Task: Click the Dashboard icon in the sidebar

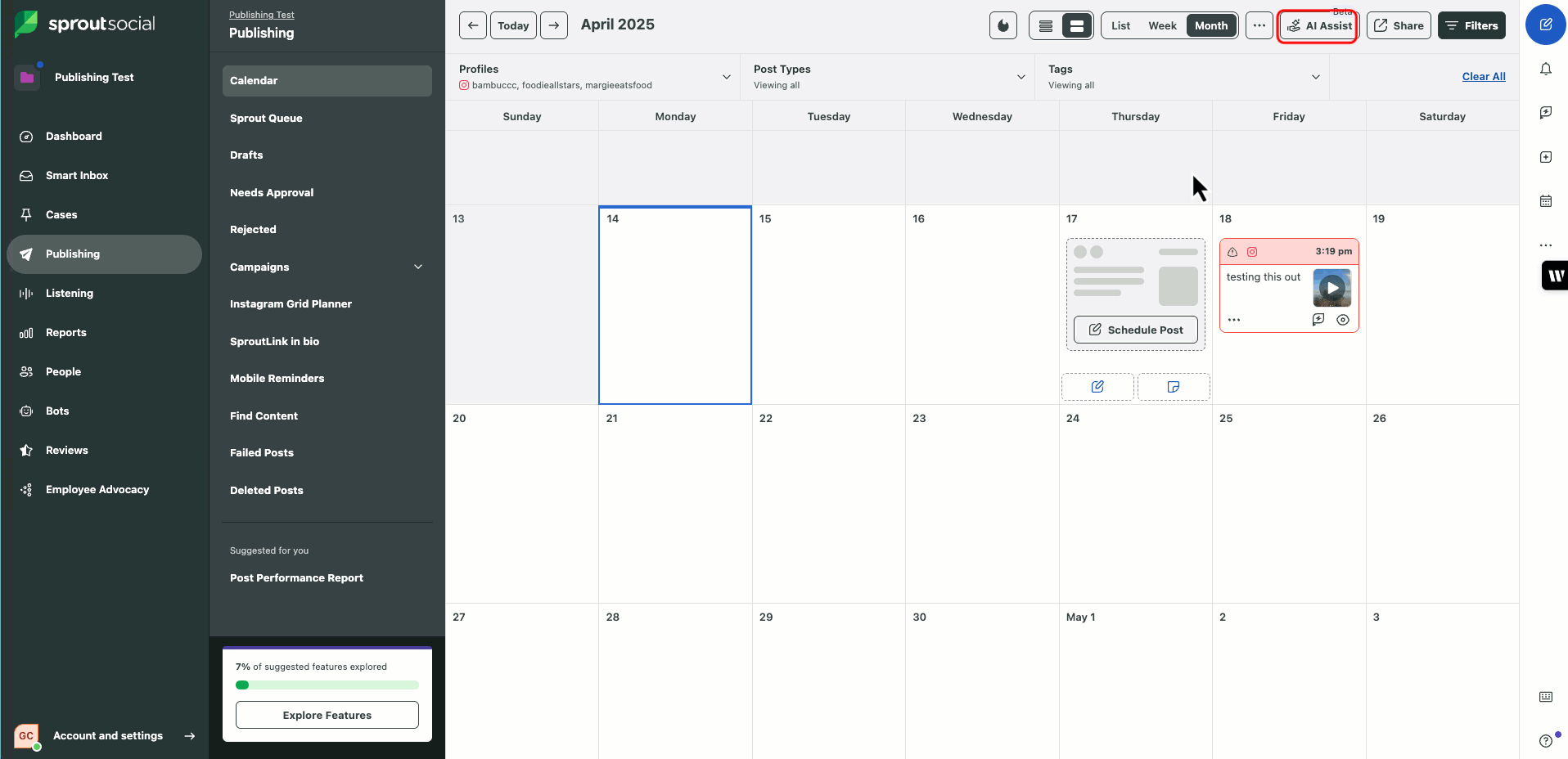Action: [26, 137]
